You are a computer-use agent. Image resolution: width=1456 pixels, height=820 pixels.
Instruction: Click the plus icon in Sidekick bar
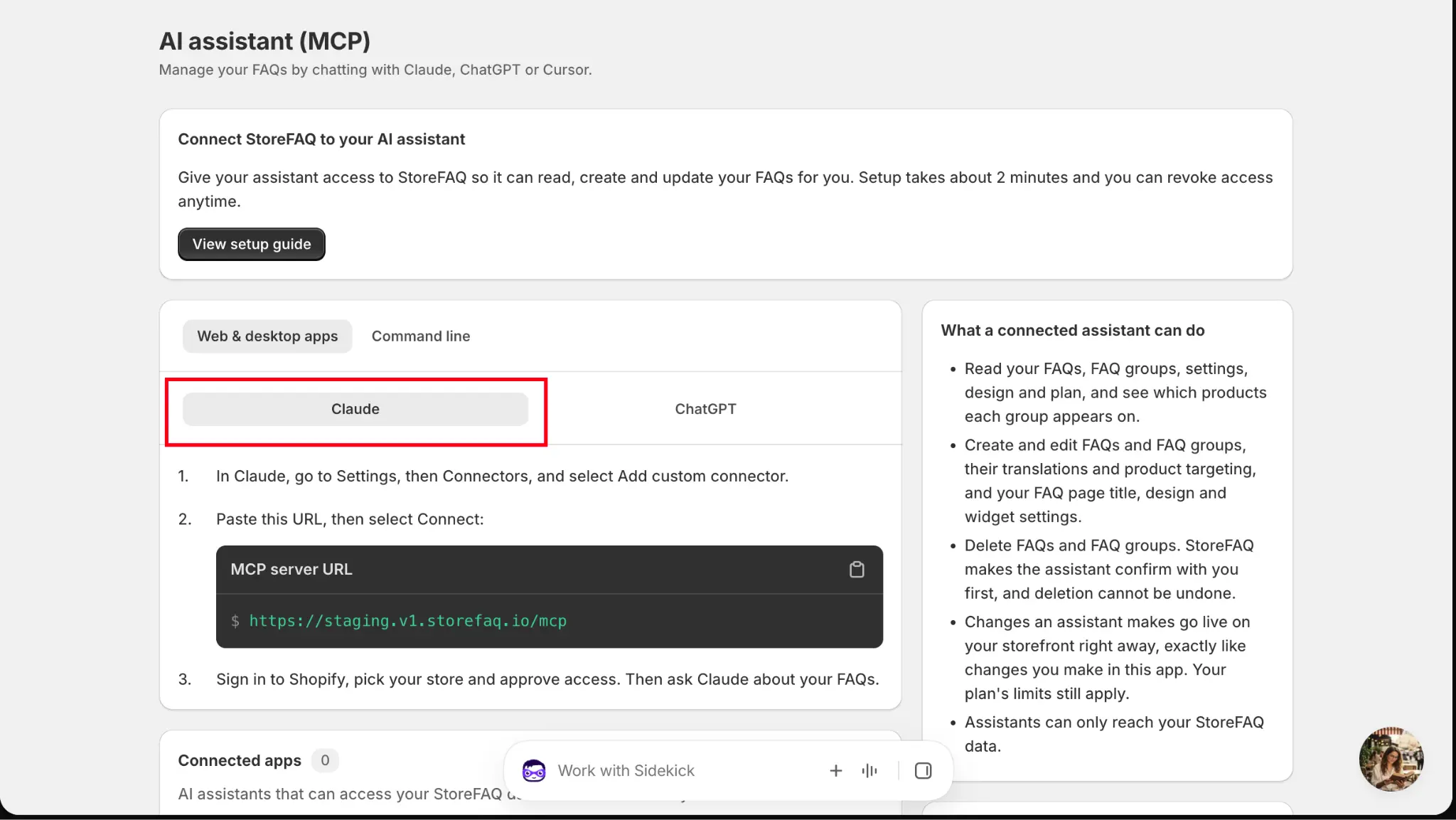click(836, 770)
